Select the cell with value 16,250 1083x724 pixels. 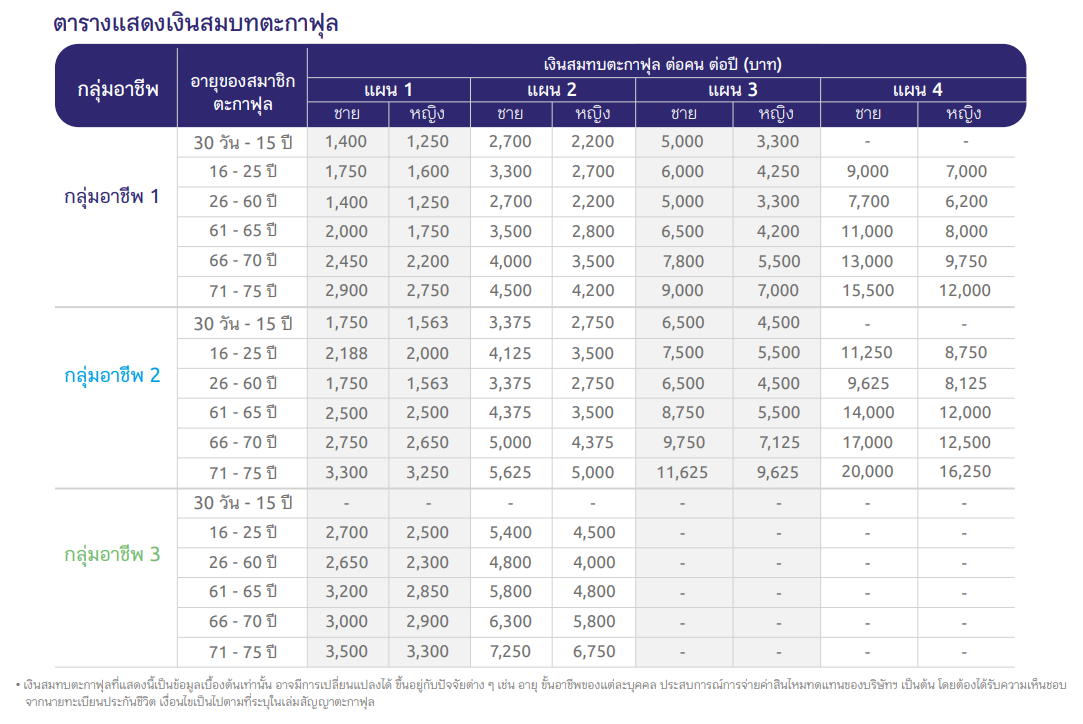coord(966,472)
